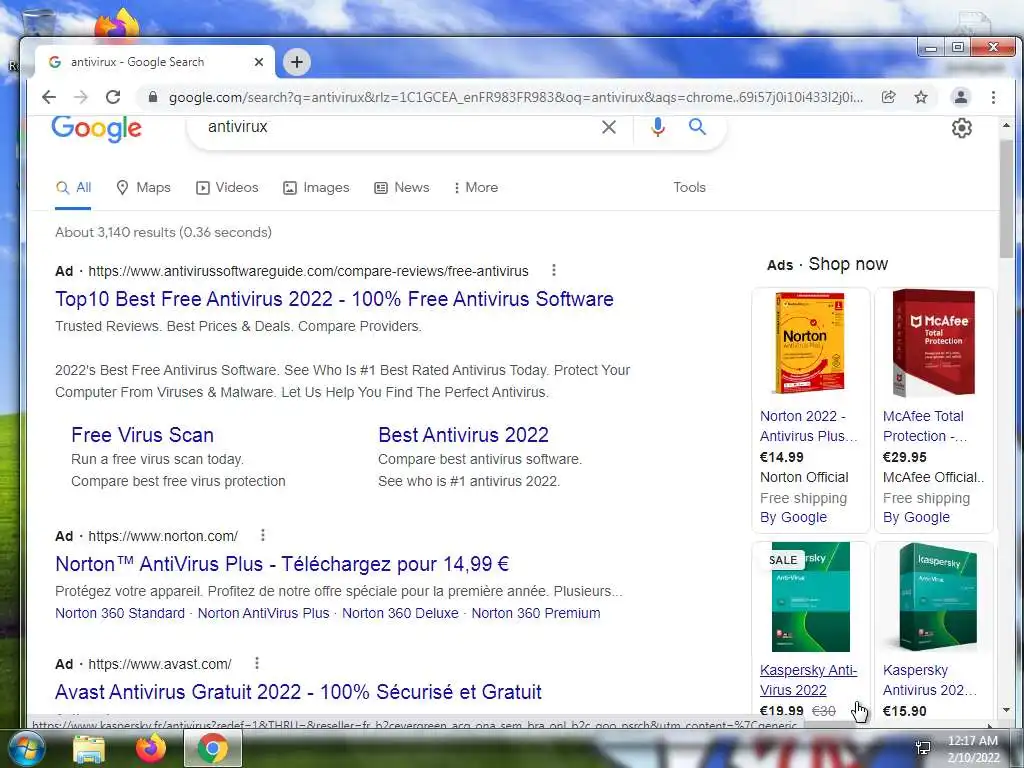Click the Kaspersky SALE product image
This screenshot has height=768, width=1024.
point(810,597)
